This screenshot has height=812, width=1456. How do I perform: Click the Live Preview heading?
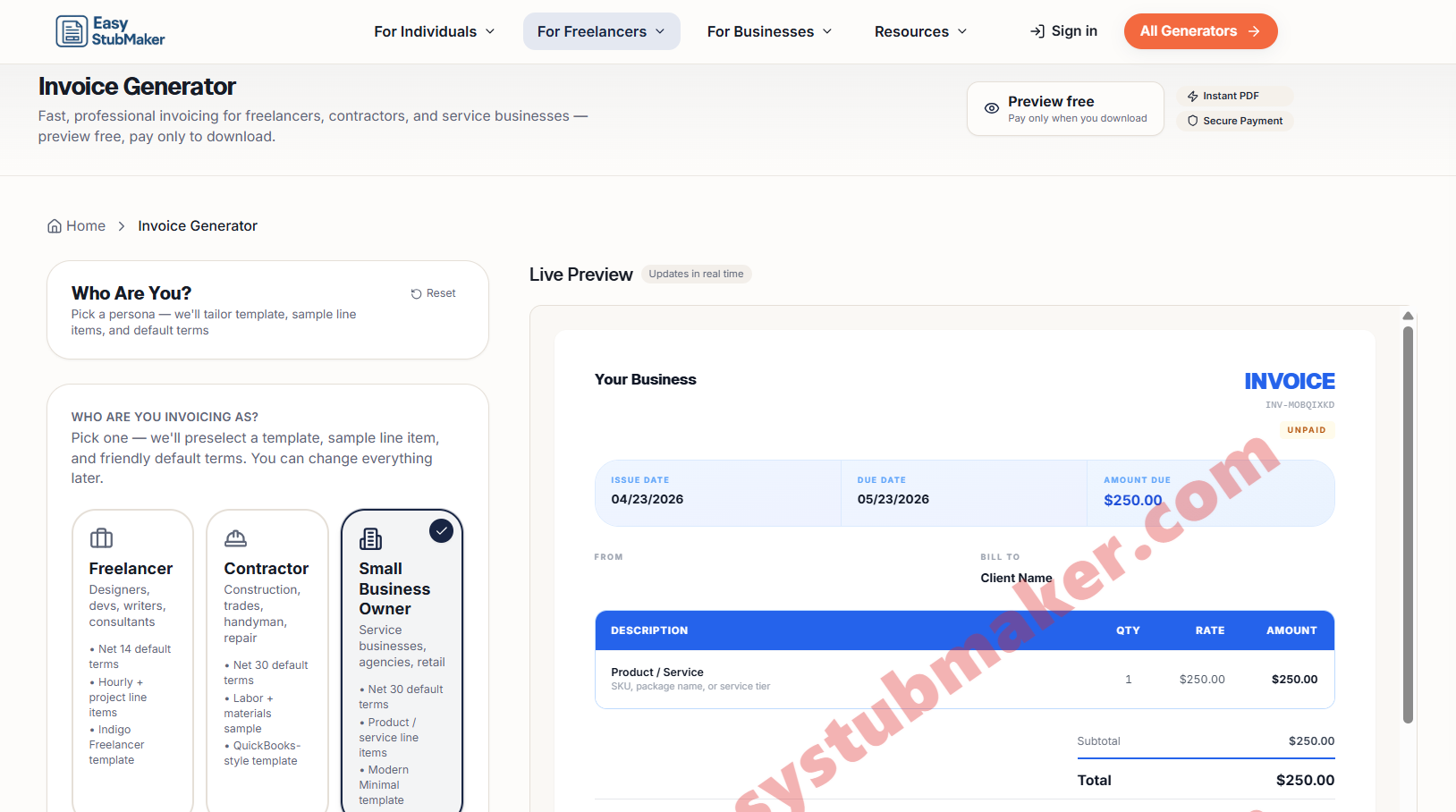(581, 275)
